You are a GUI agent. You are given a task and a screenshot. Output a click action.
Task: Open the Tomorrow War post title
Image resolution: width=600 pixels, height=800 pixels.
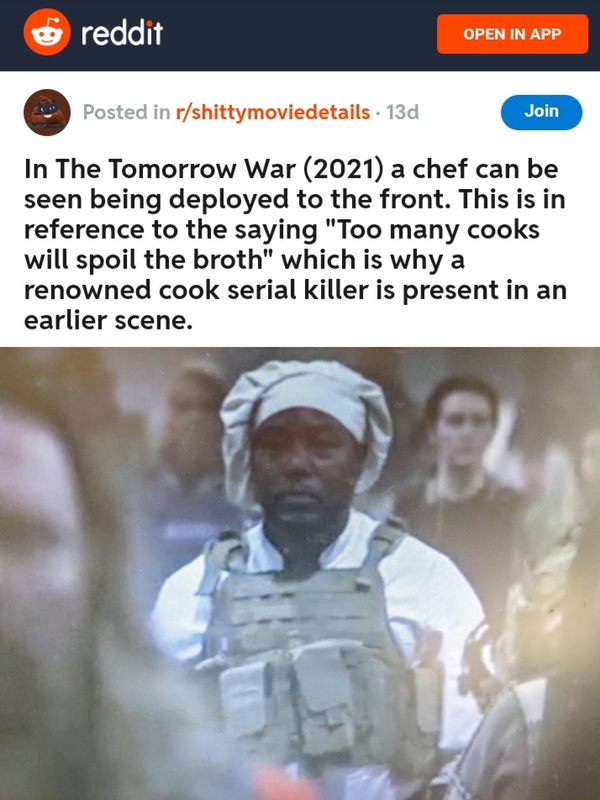click(295, 244)
